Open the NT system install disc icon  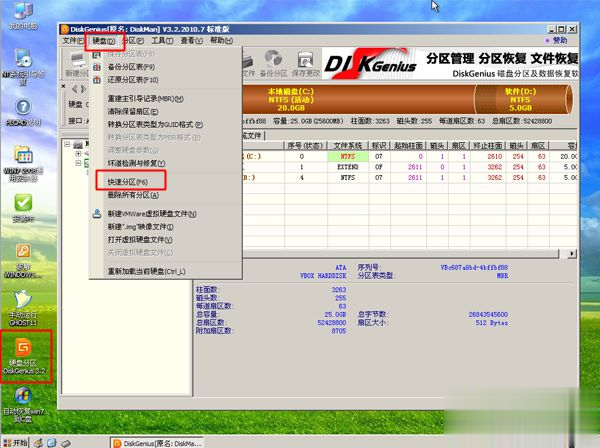click(23, 67)
